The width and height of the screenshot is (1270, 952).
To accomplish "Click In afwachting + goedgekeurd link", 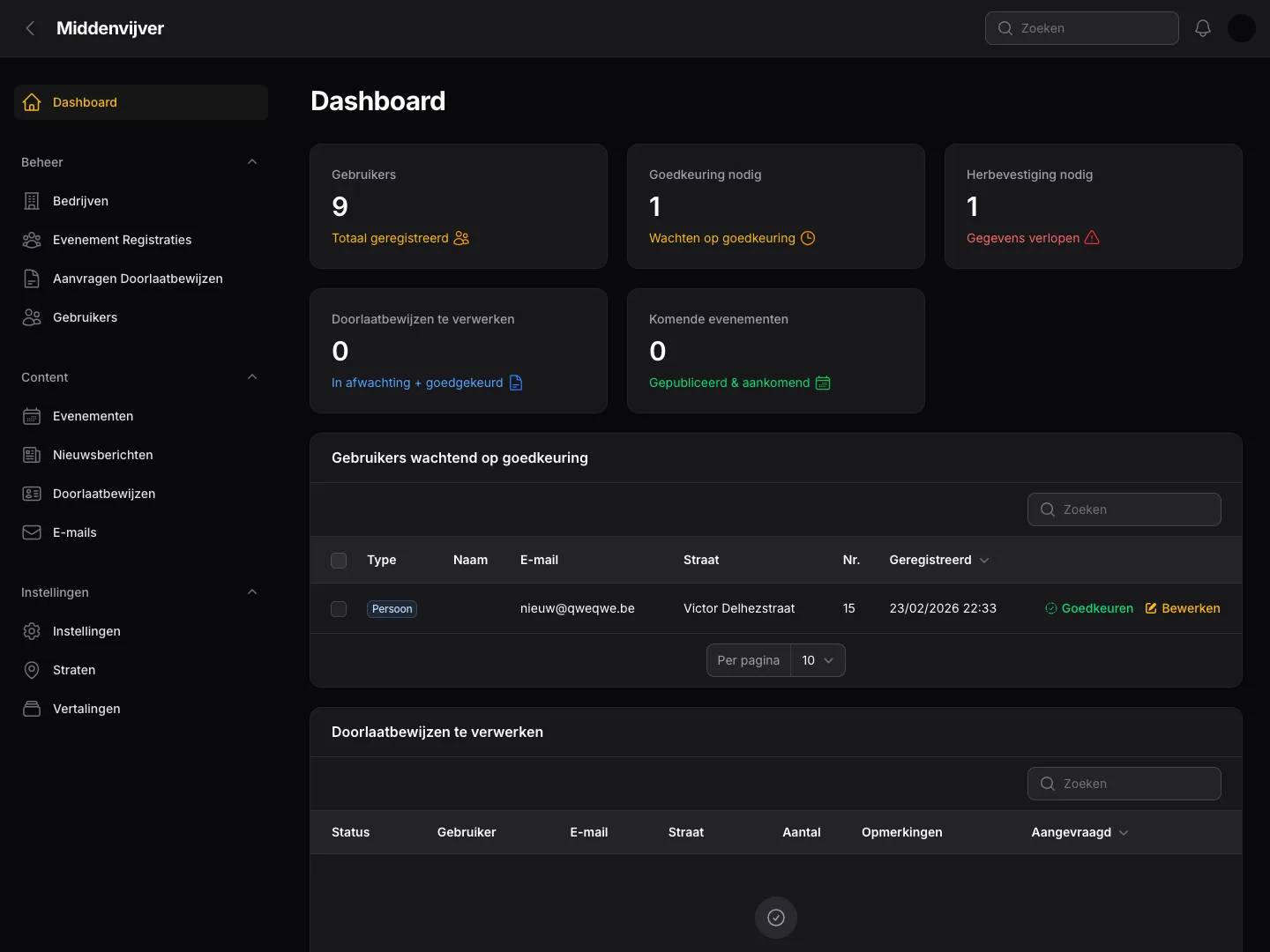I will point(427,383).
